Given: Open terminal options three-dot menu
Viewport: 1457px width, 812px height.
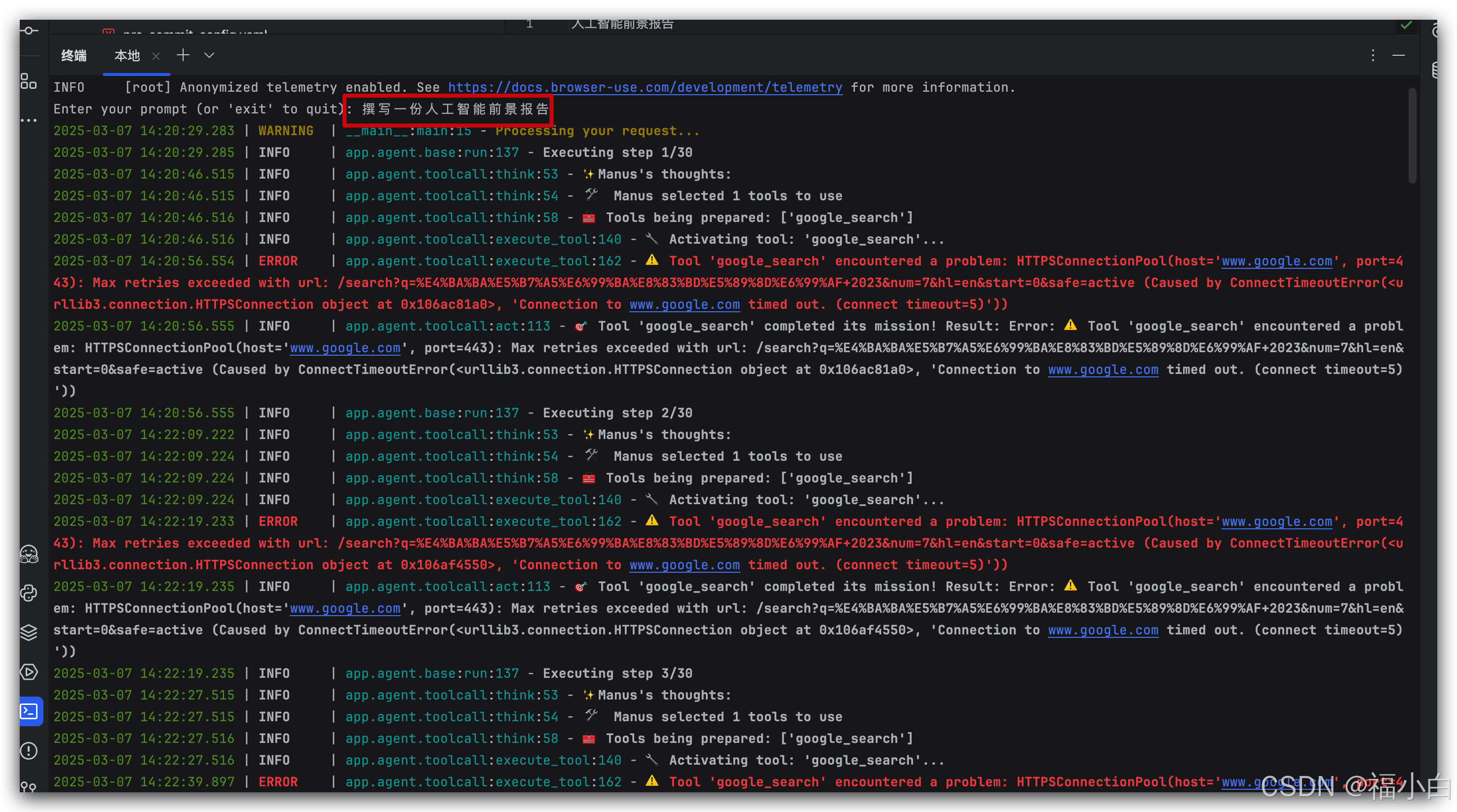Looking at the screenshot, I should click(x=1373, y=55).
